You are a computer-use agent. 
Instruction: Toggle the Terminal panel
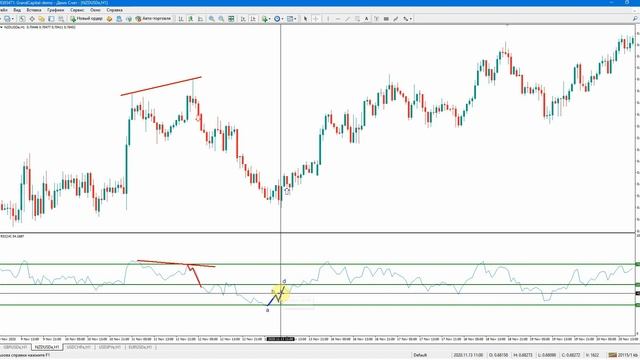[x=51, y=19]
